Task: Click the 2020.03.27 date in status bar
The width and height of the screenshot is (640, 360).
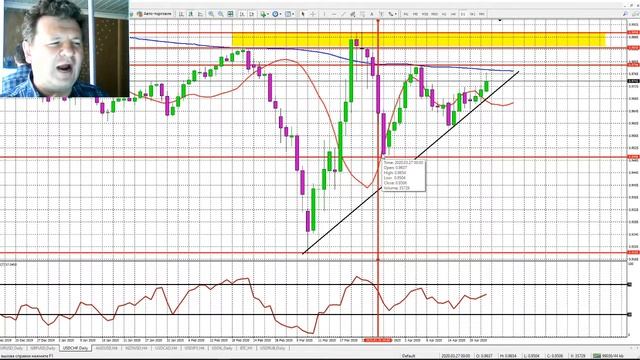Action: [455, 356]
